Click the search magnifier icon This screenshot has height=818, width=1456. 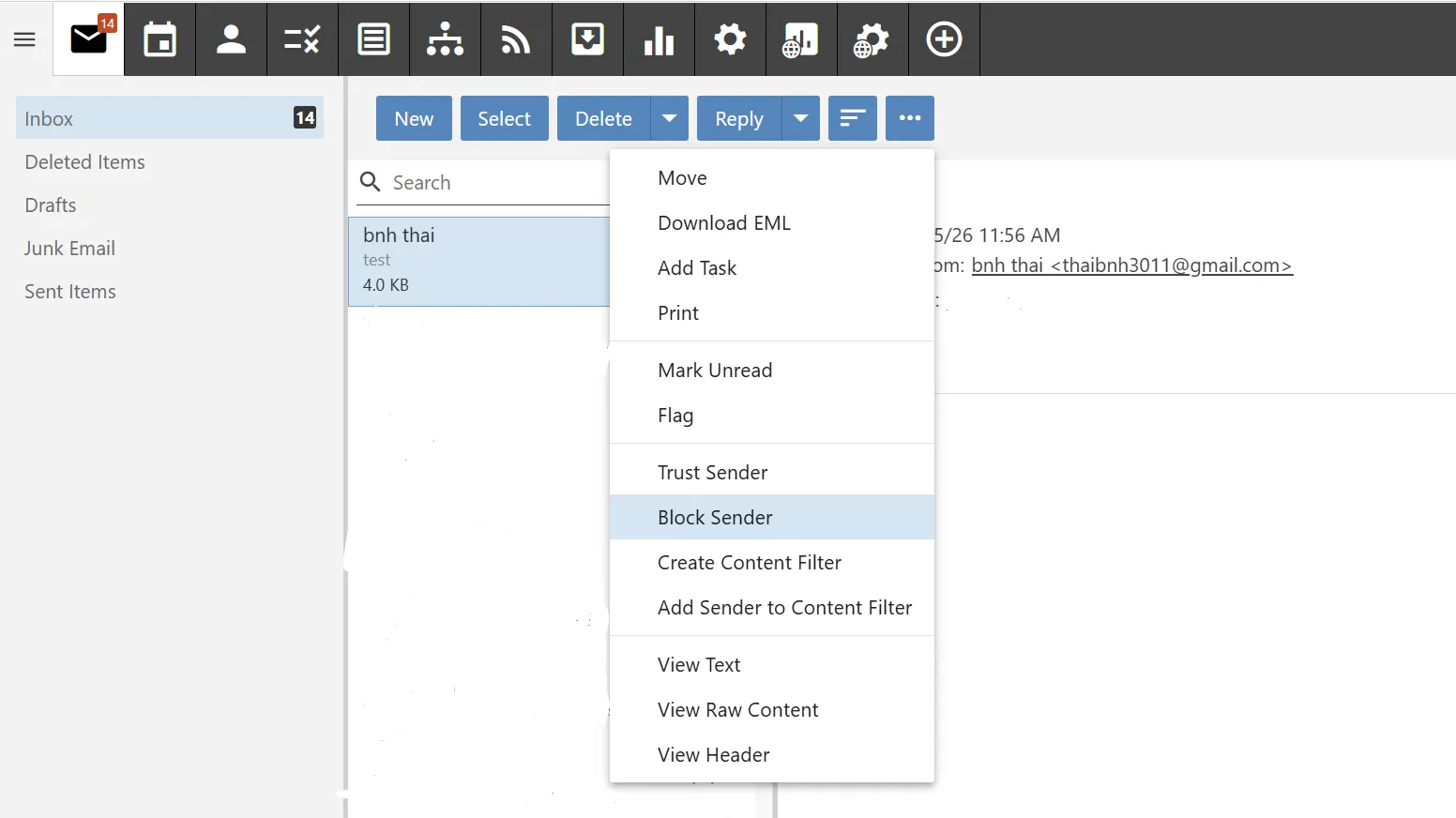(371, 182)
